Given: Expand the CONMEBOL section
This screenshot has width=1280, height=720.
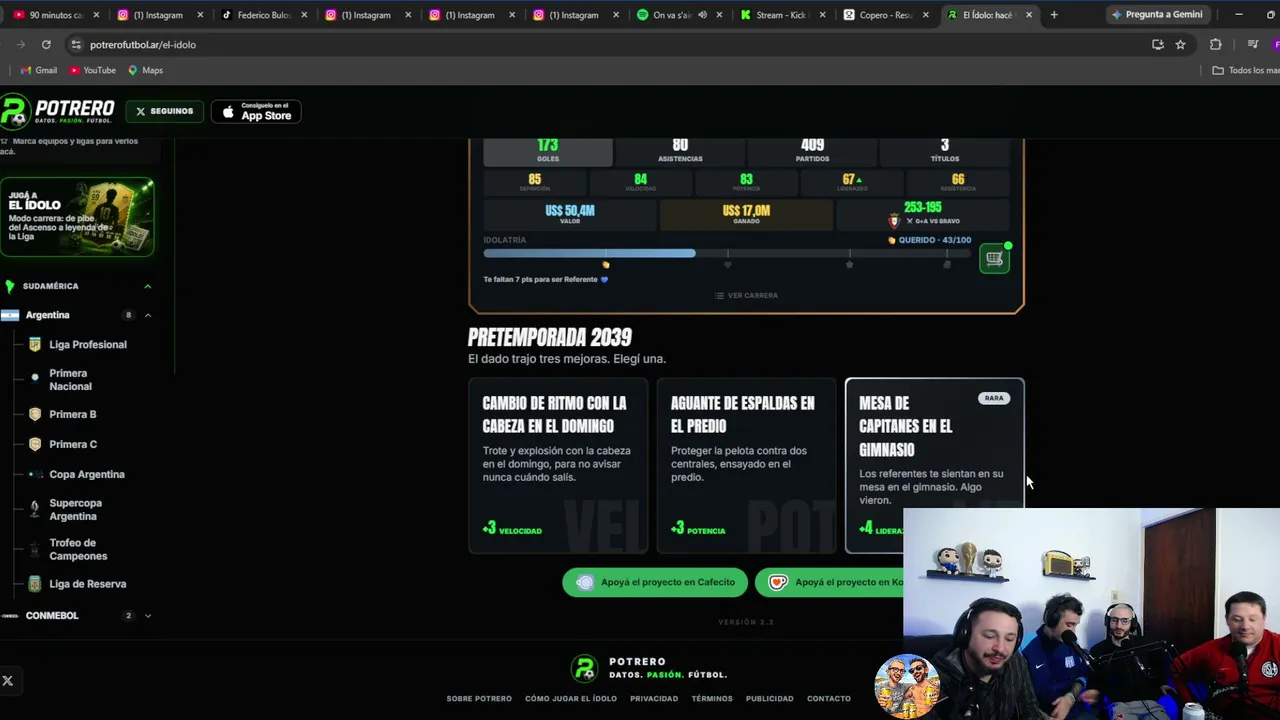Looking at the screenshot, I should click(x=148, y=616).
